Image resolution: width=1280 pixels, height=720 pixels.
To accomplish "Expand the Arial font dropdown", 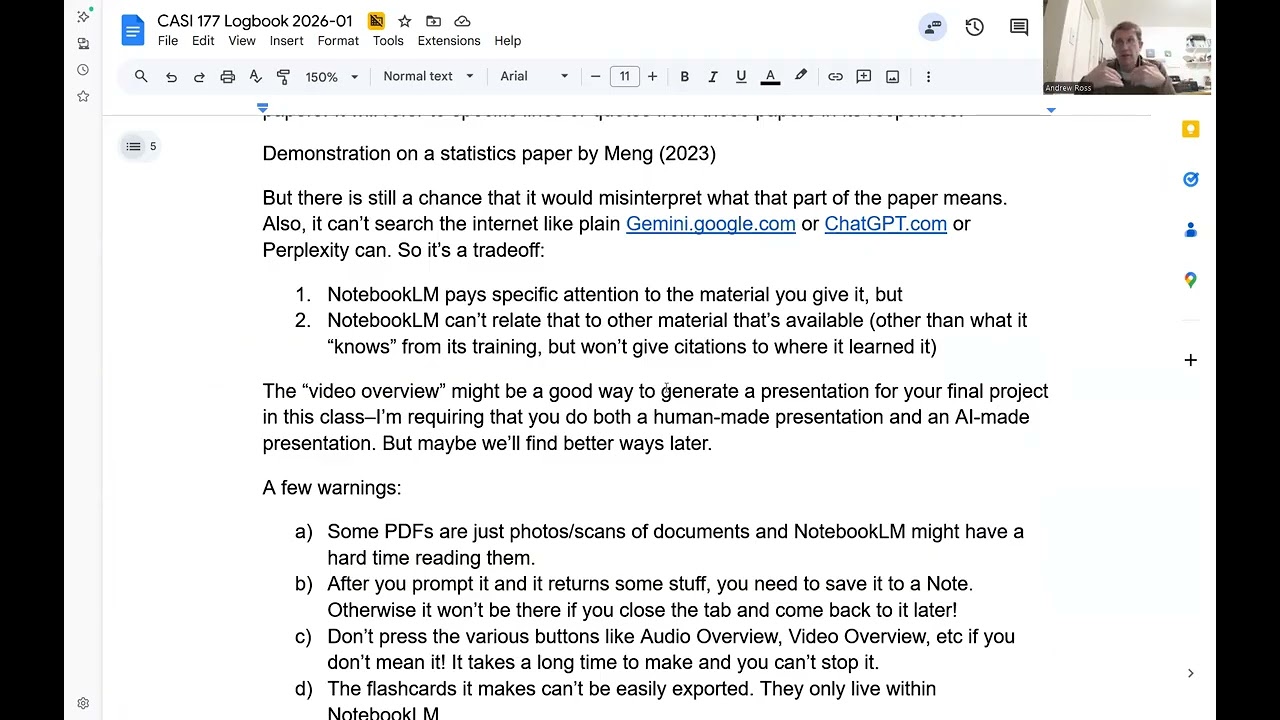I will pyautogui.click(x=534, y=76).
